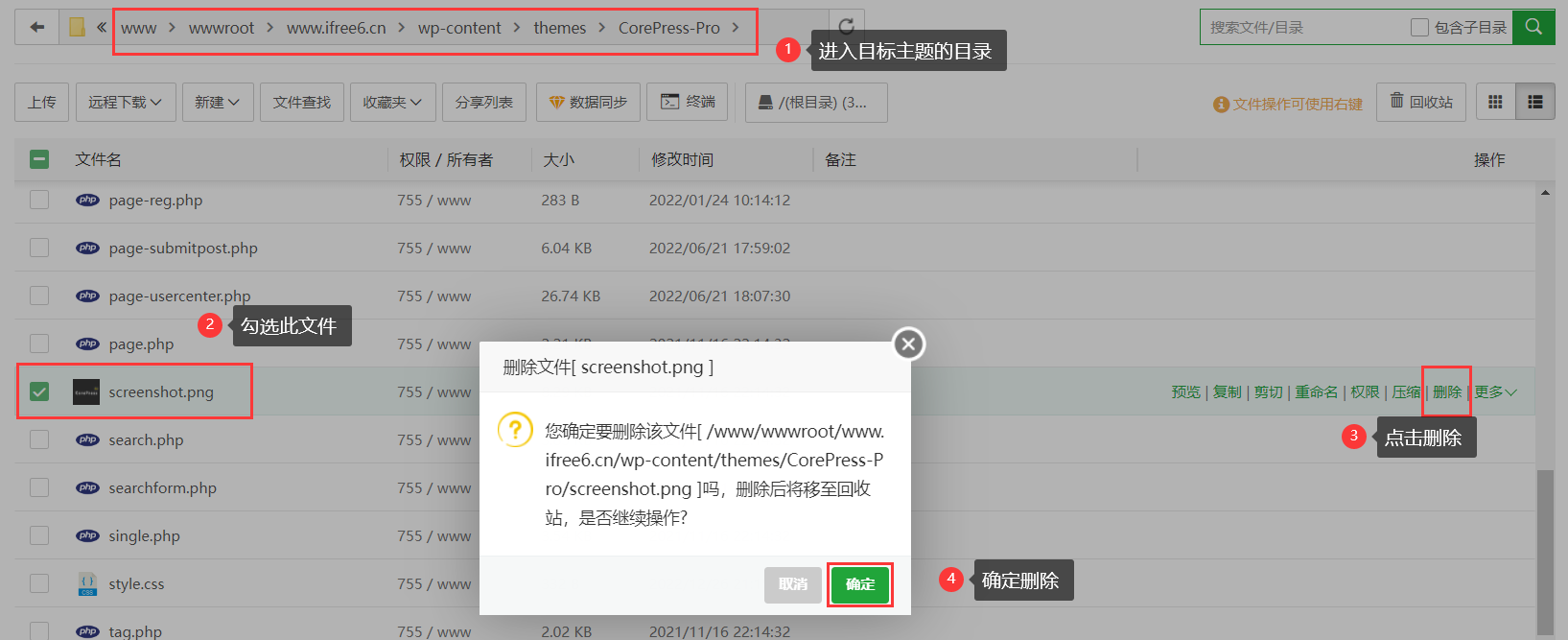The width and height of the screenshot is (1568, 640).
Task: Navigate to themes in breadcrumb path
Action: [x=559, y=28]
